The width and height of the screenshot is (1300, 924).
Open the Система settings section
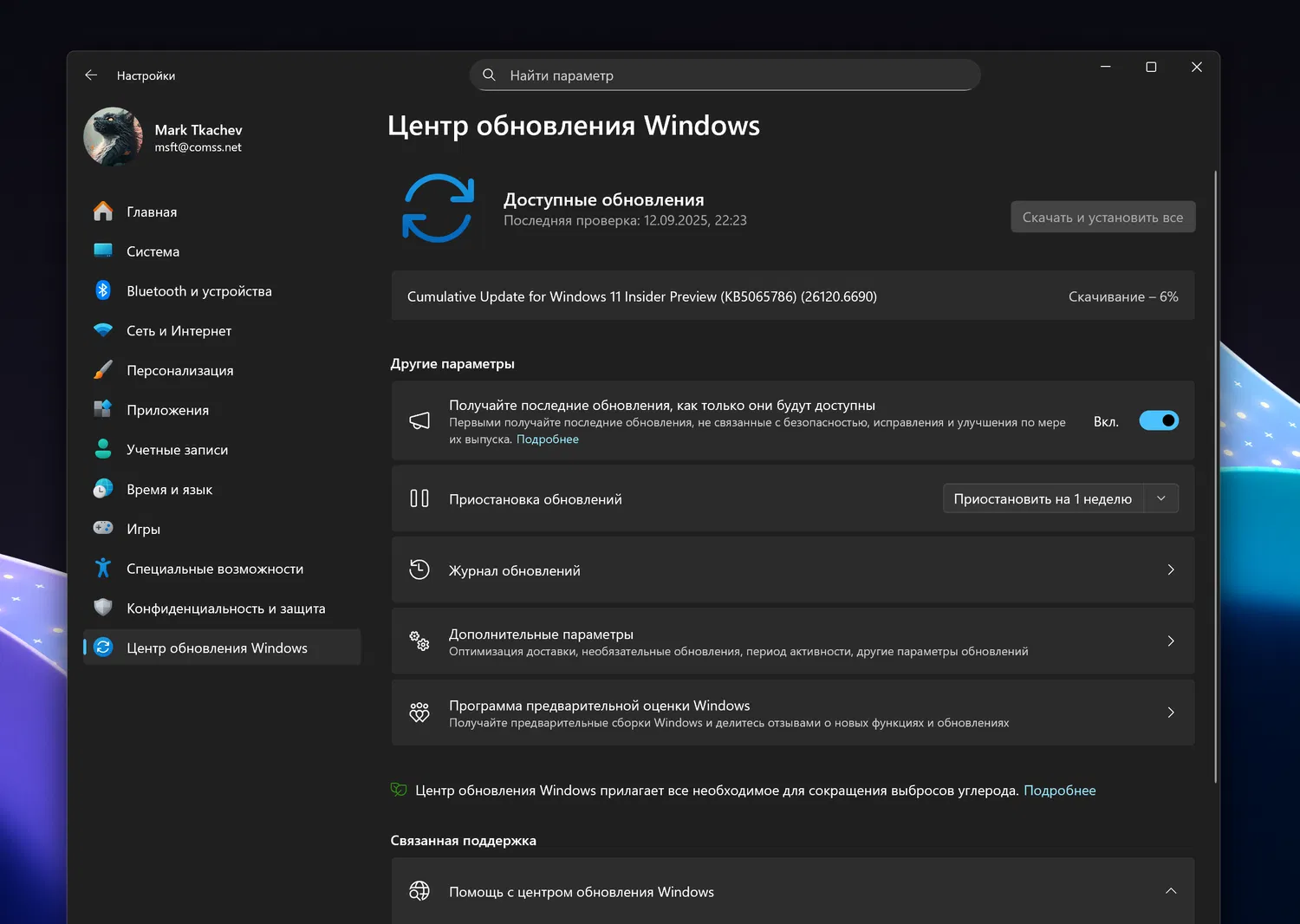tap(153, 251)
